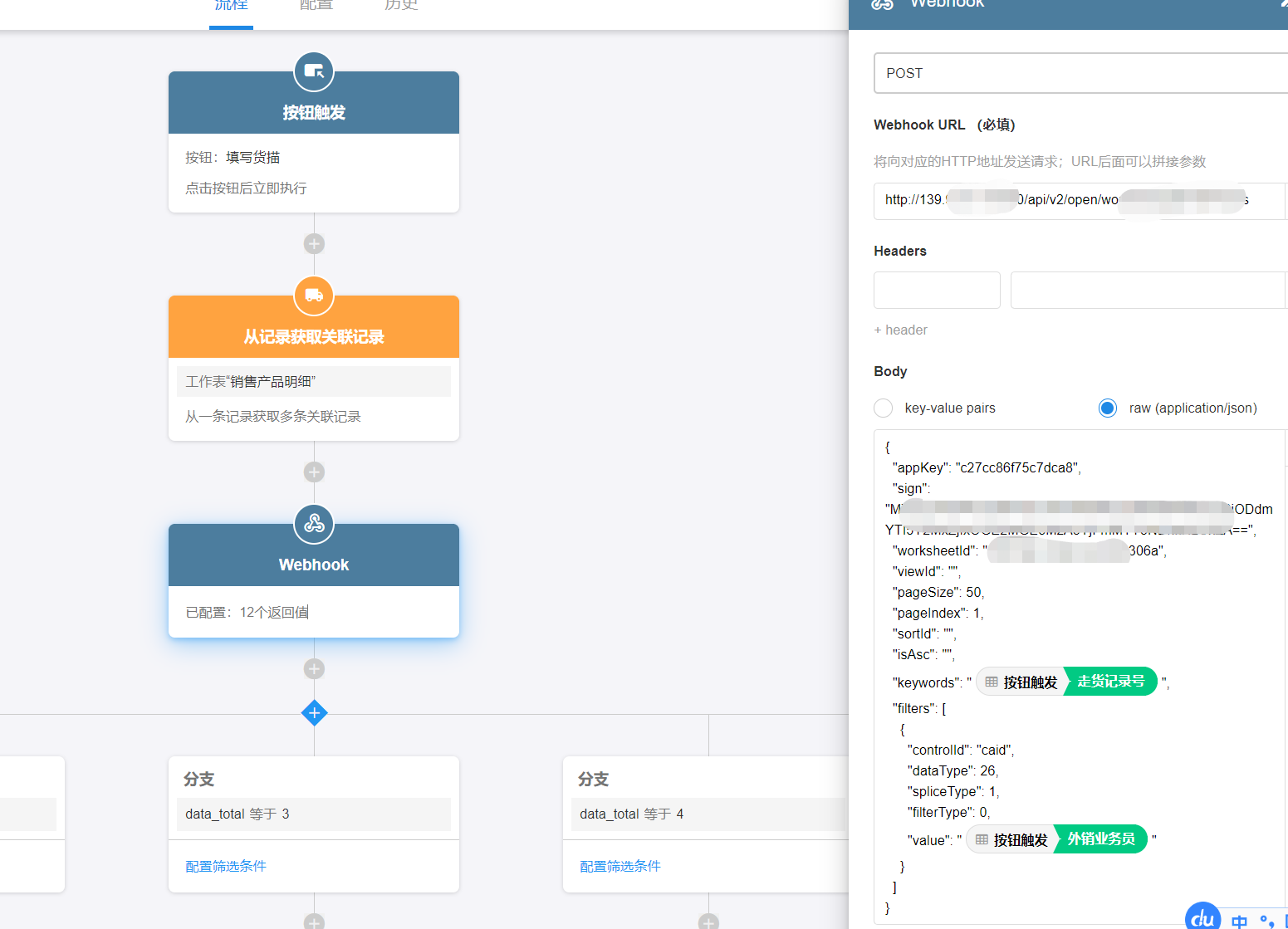Click the blue diamond add-branch icon

[x=314, y=713]
